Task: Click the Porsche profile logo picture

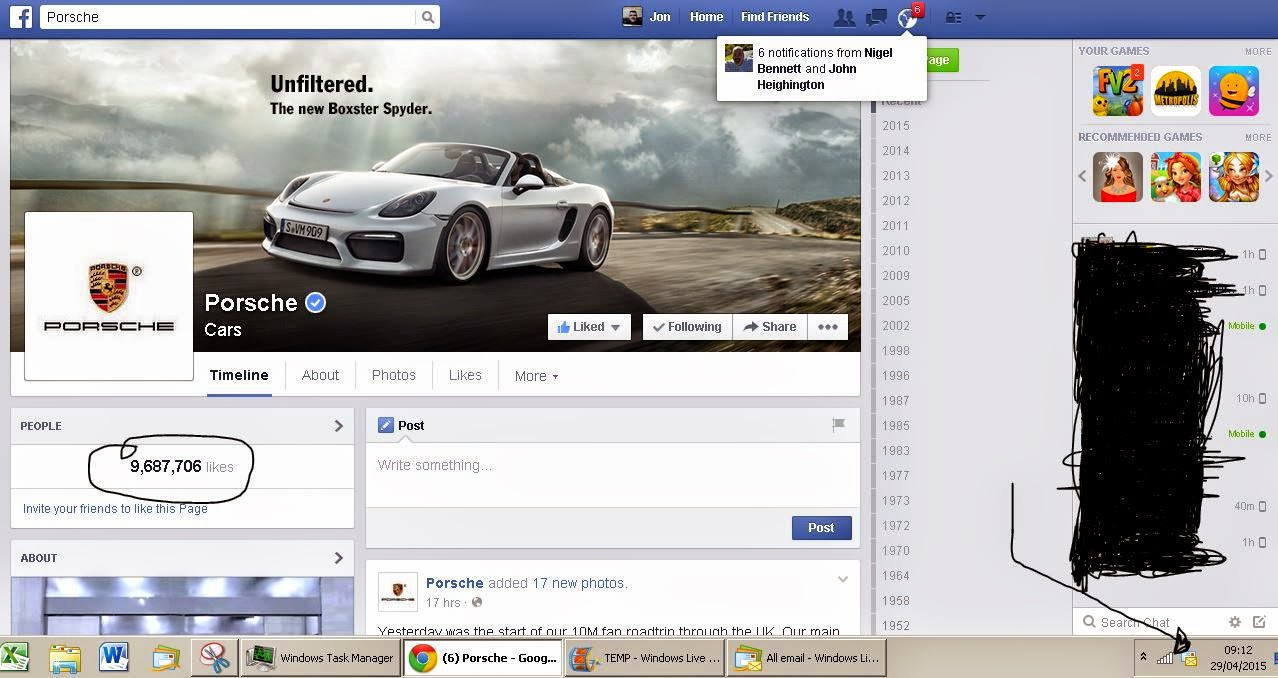Action: click(x=109, y=296)
